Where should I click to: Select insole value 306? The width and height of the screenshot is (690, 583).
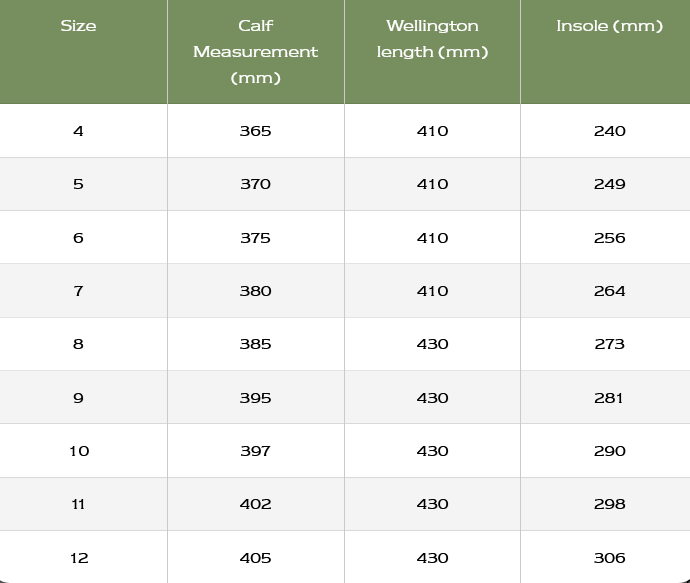pyautogui.click(x=609, y=558)
